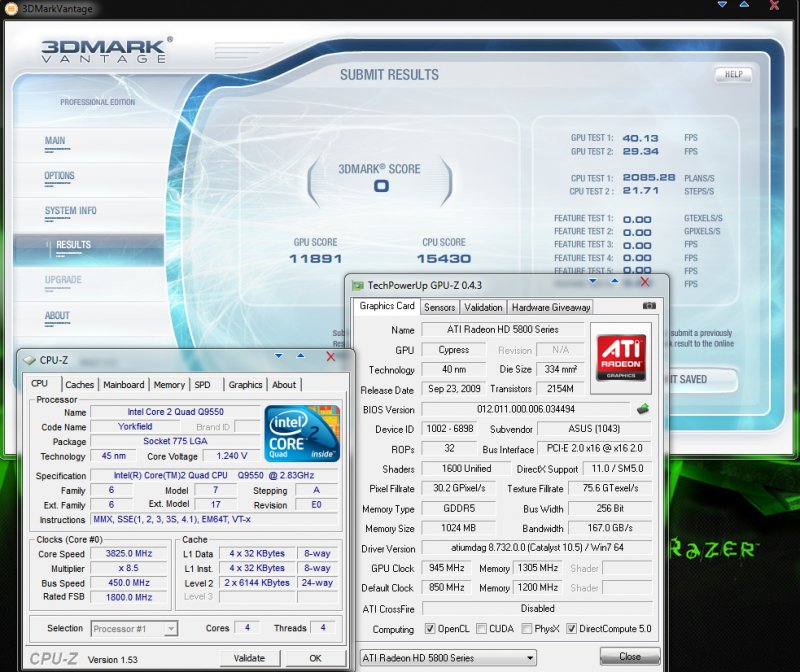Image resolution: width=800 pixels, height=672 pixels.
Task: Select the CPU tab in CPU-Z
Action: 39,384
